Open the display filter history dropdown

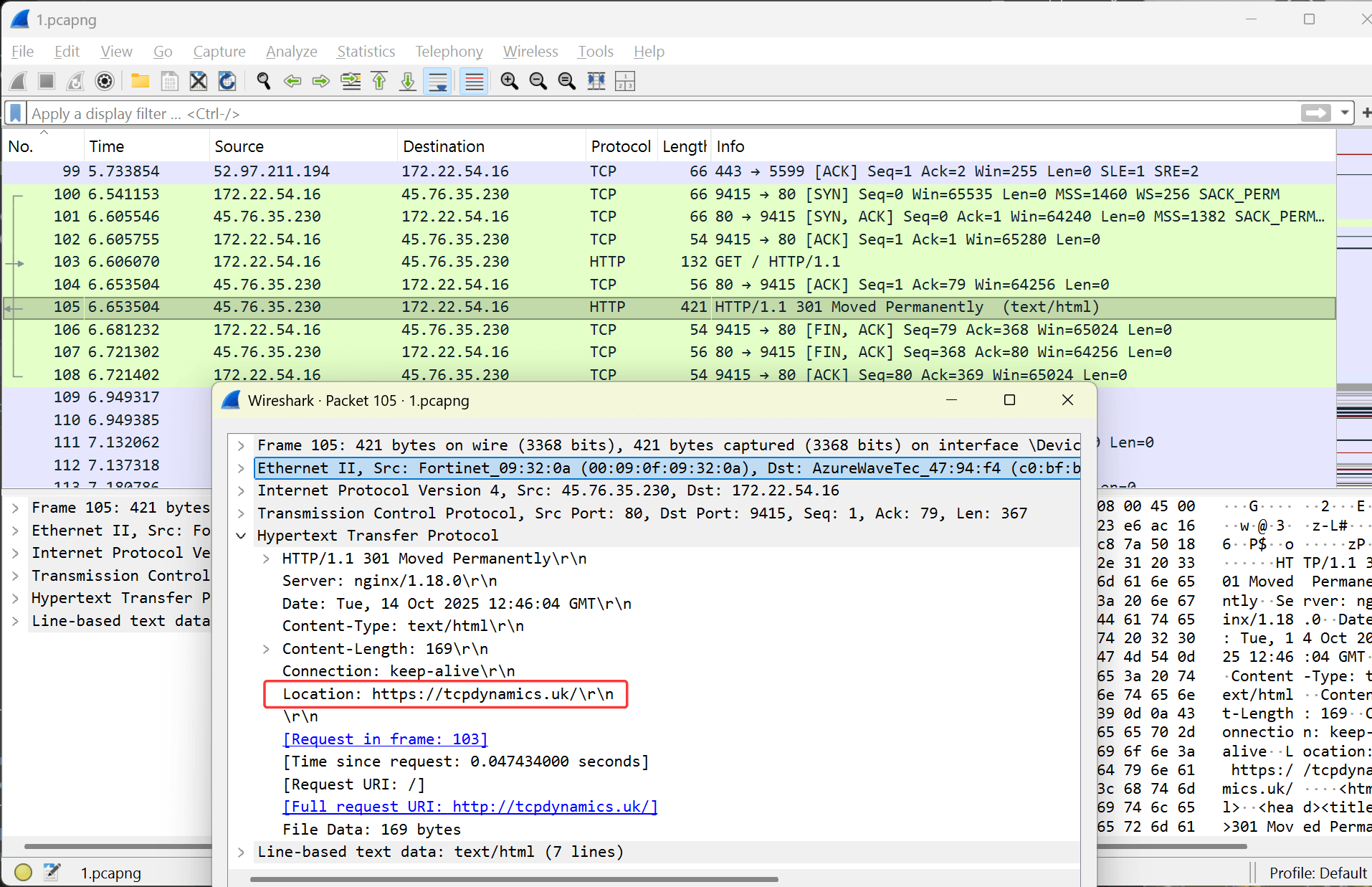point(1345,113)
